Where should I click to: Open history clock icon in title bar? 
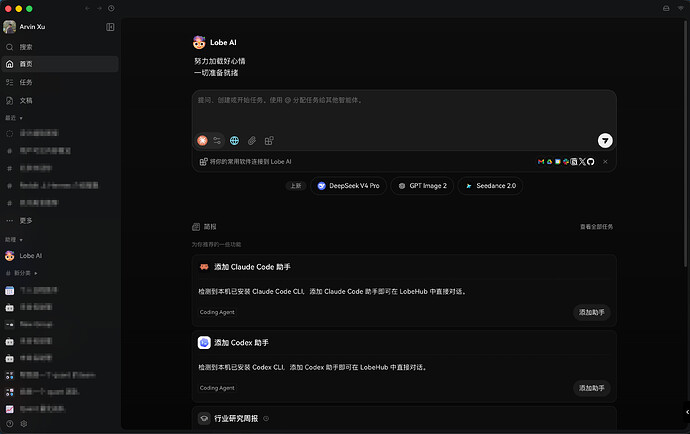(x=111, y=8)
